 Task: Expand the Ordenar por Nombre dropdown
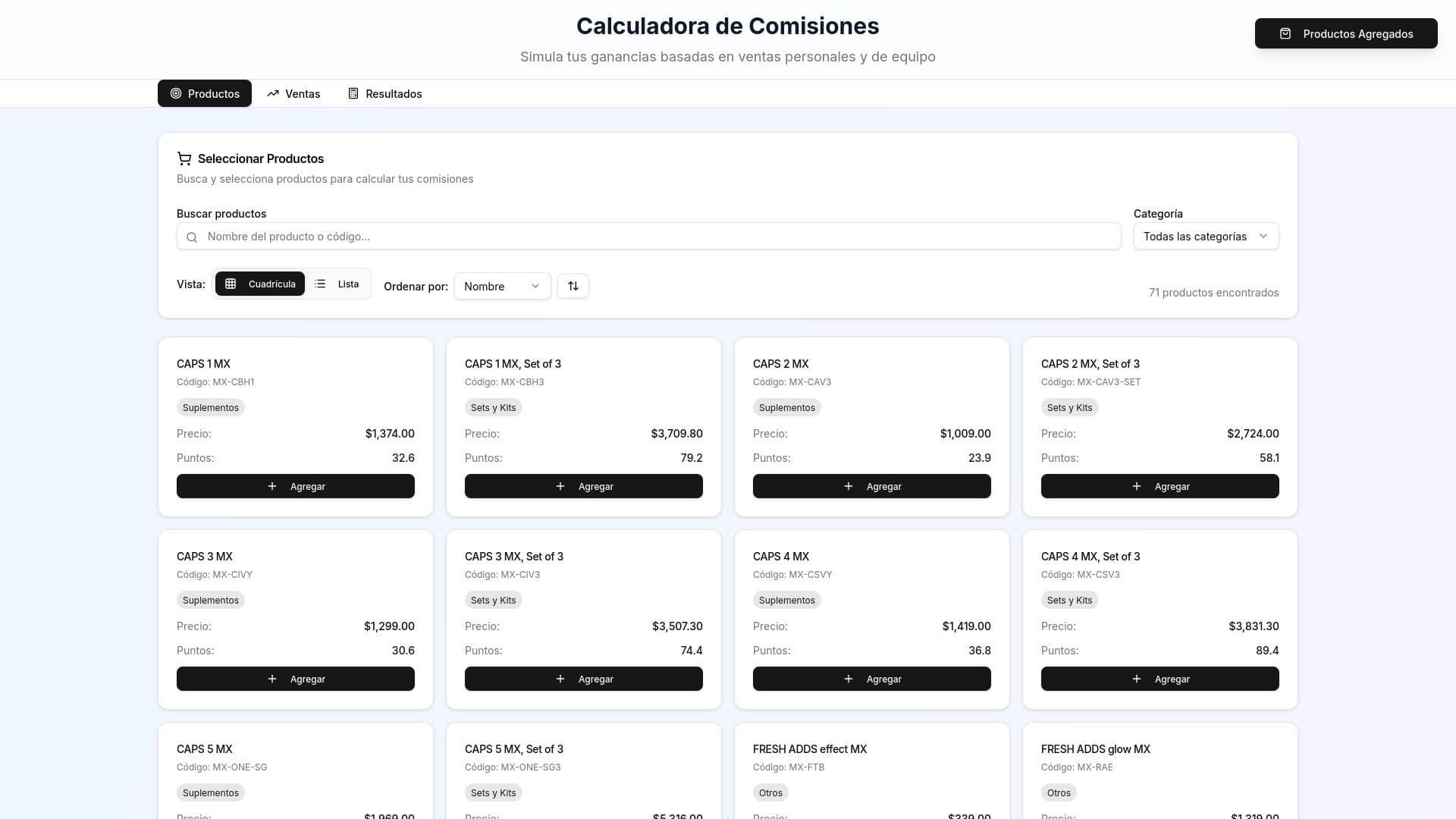click(502, 286)
